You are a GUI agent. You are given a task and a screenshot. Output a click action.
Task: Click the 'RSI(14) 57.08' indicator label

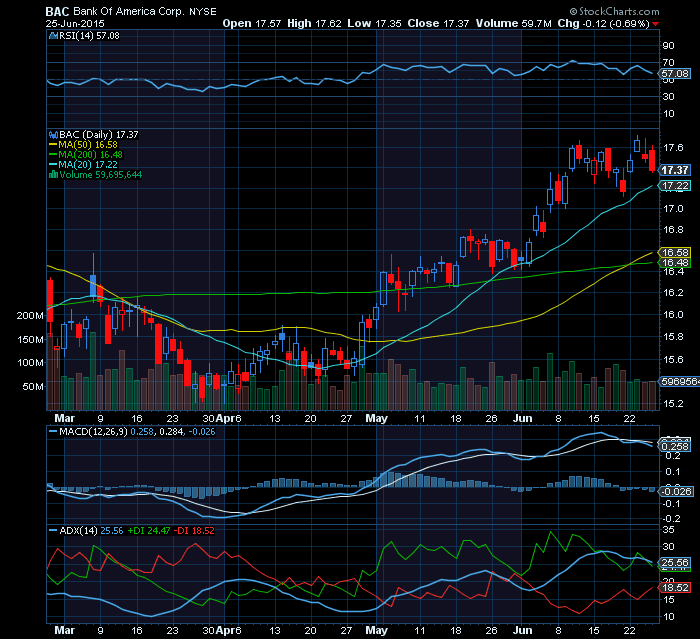pyautogui.click(x=89, y=36)
